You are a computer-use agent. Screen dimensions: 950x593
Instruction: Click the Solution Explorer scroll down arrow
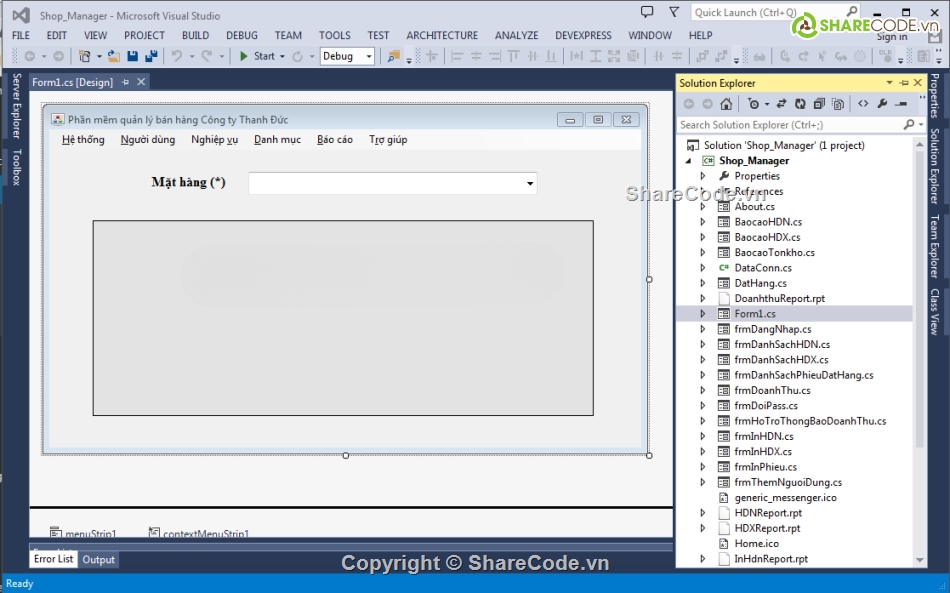pos(920,560)
